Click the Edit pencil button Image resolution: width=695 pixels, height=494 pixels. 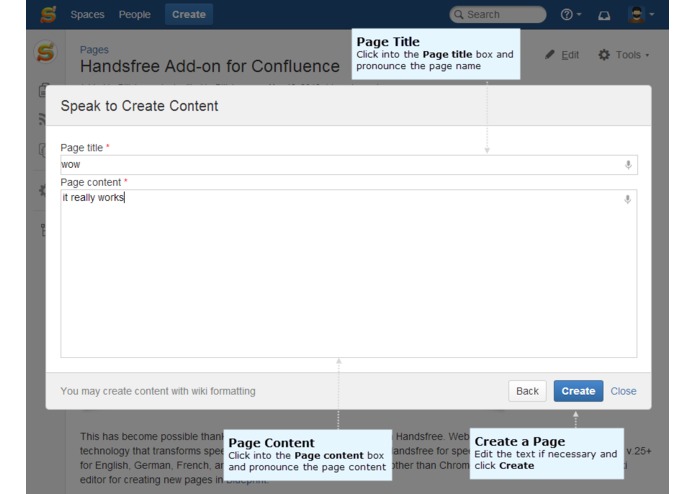[x=562, y=55]
